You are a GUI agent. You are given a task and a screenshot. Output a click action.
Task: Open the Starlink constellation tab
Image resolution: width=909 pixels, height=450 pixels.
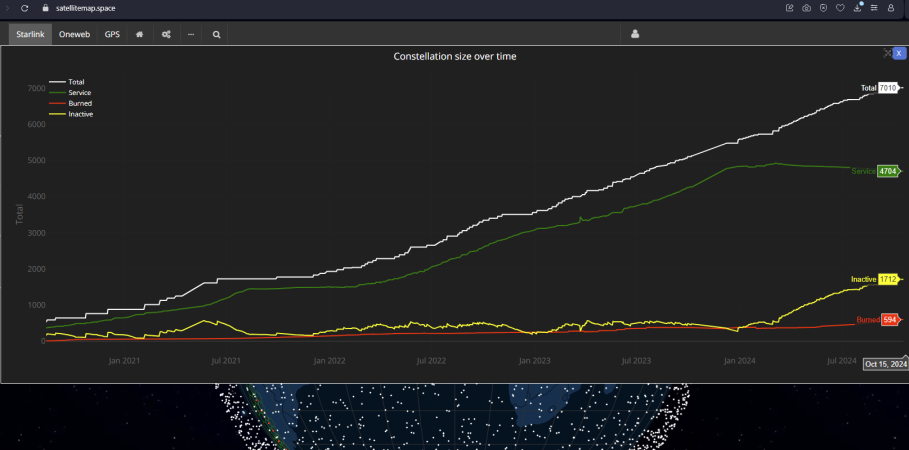click(x=30, y=34)
